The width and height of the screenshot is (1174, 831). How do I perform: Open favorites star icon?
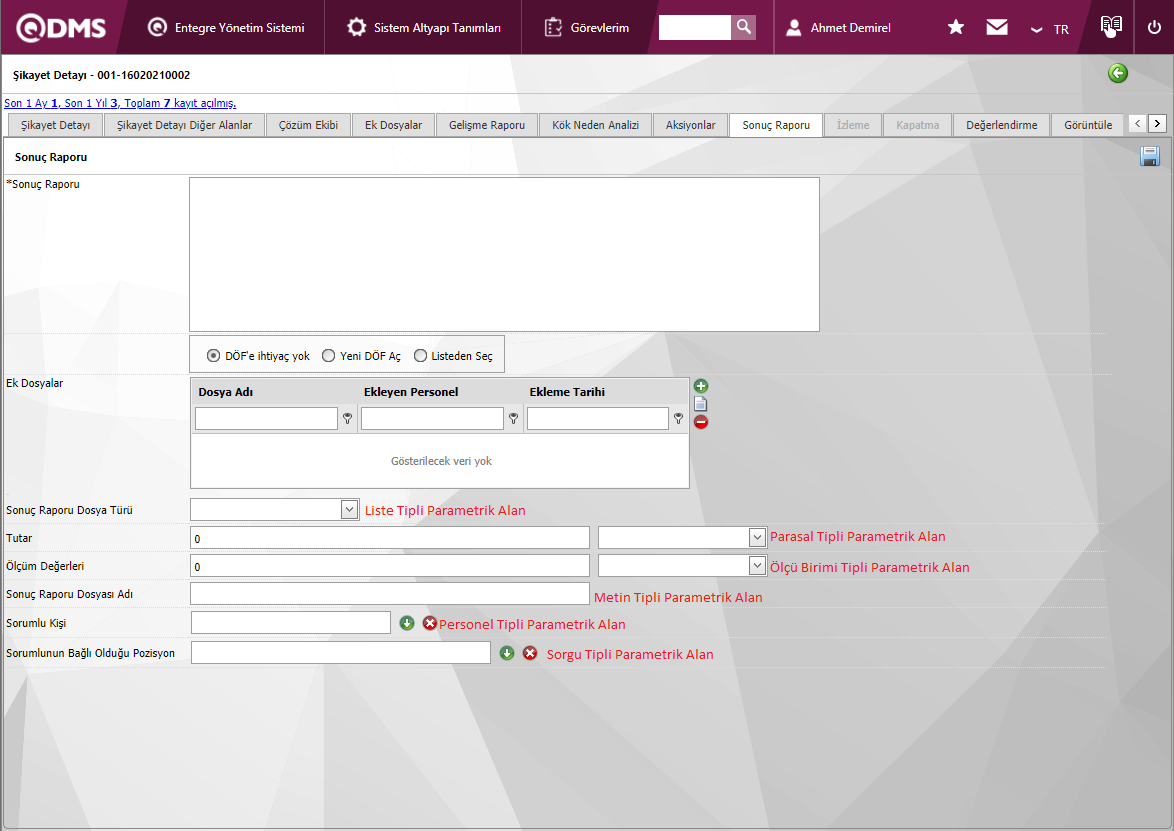coord(955,28)
